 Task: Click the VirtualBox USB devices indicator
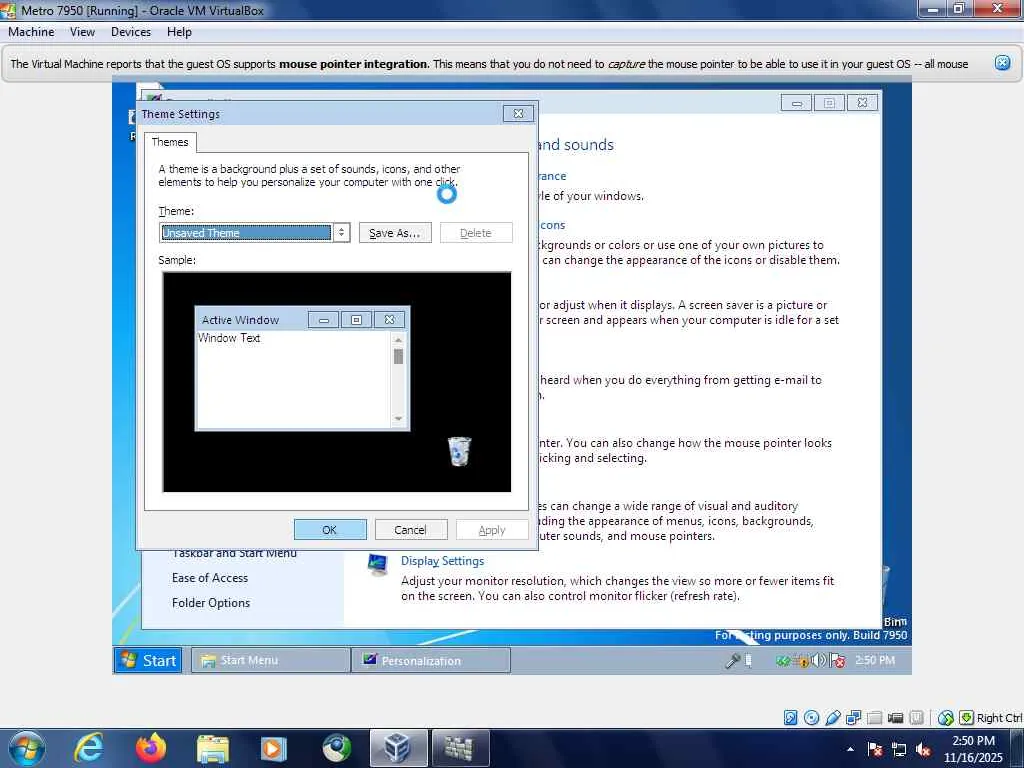coord(833,718)
